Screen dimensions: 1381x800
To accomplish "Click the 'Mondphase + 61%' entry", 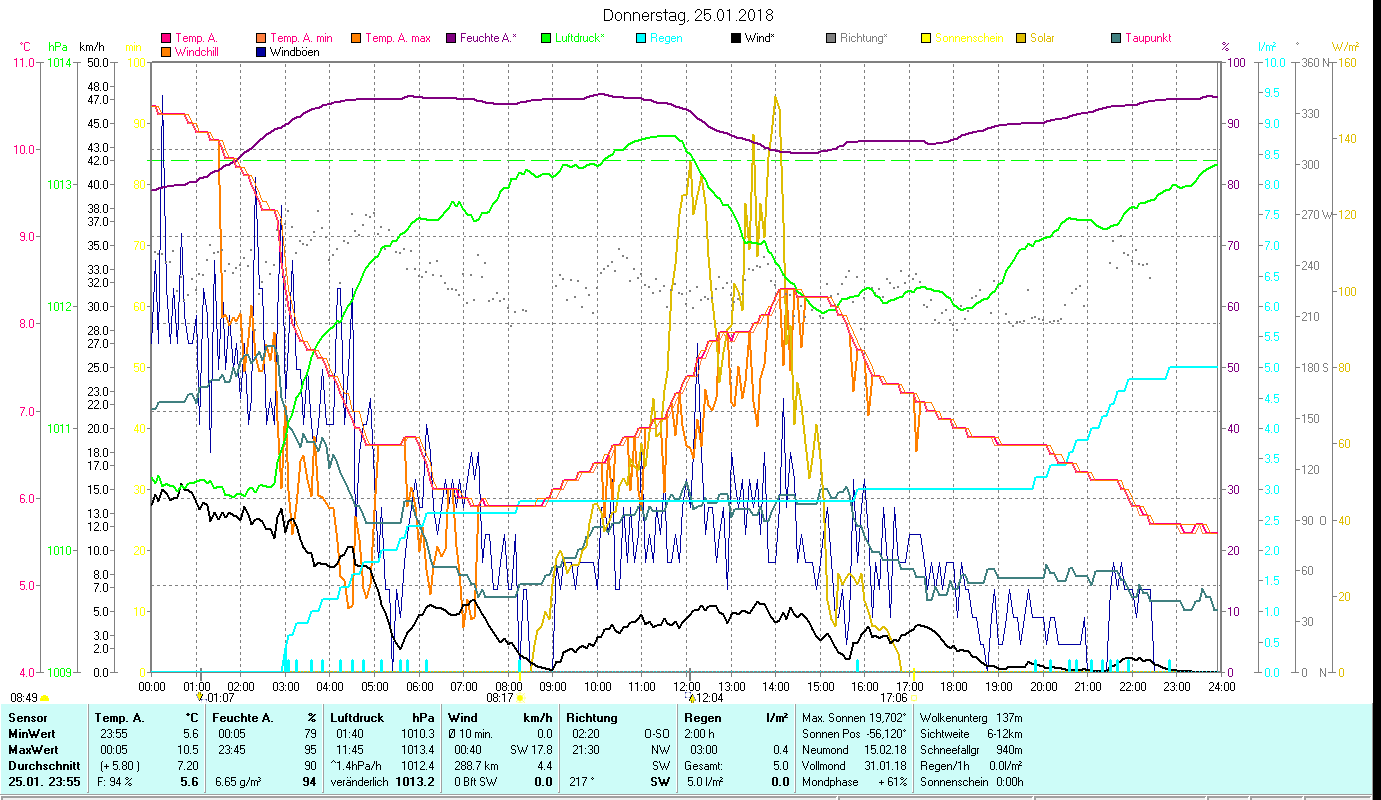I will point(854,782).
